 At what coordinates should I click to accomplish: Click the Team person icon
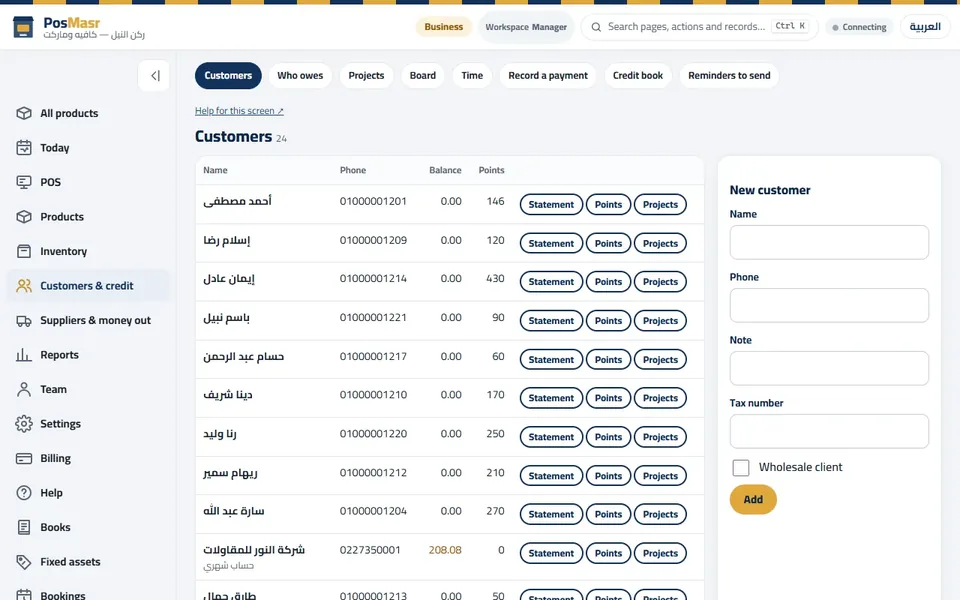click(x=24, y=389)
